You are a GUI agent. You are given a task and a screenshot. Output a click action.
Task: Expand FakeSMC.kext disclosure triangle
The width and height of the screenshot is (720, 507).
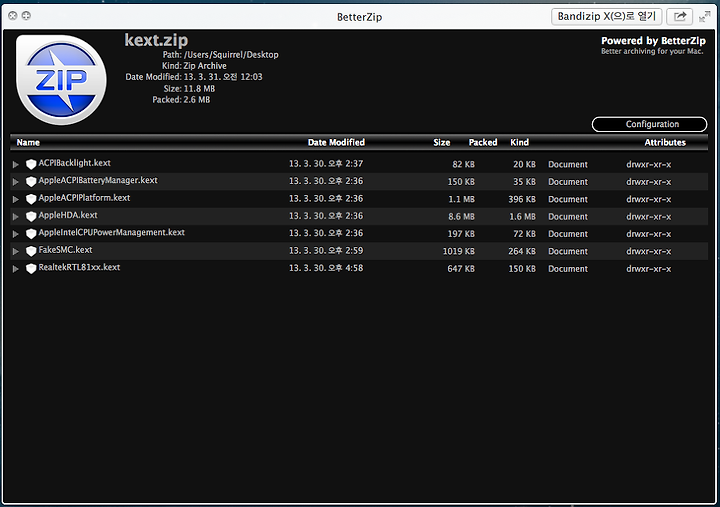tap(16, 252)
